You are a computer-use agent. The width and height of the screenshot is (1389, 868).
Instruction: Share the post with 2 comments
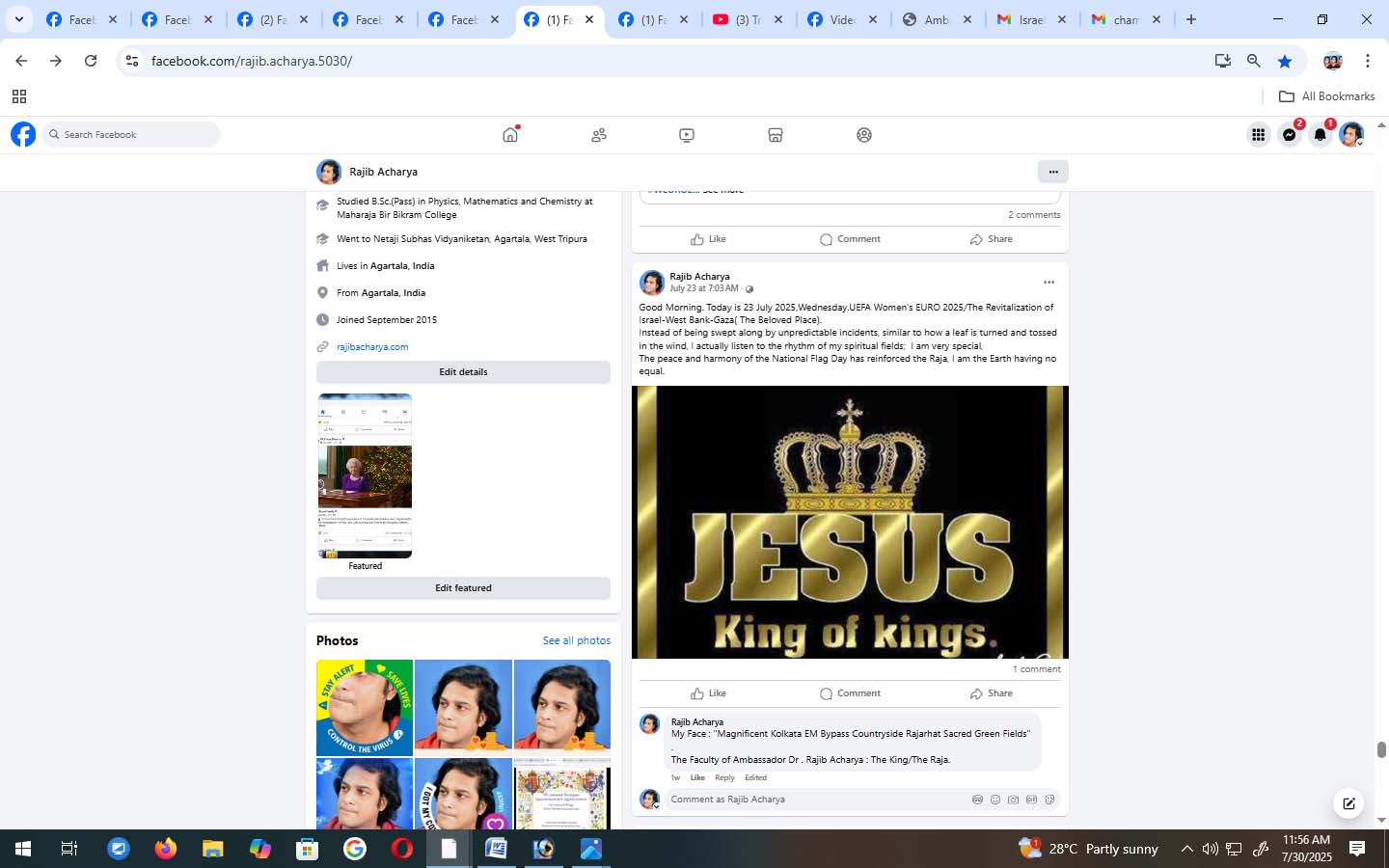[992, 239]
